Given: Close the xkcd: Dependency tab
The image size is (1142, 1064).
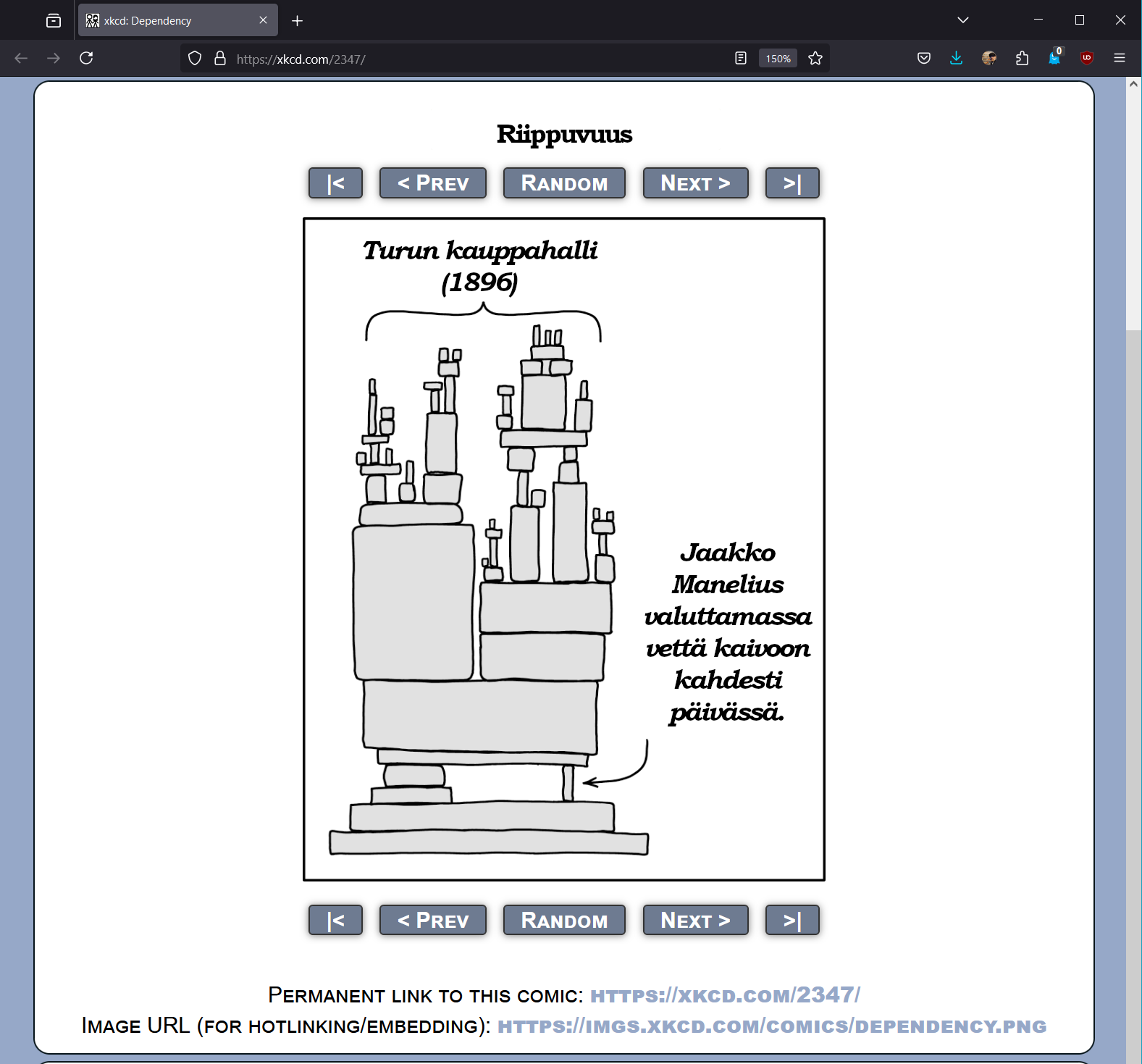Looking at the screenshot, I should [263, 20].
